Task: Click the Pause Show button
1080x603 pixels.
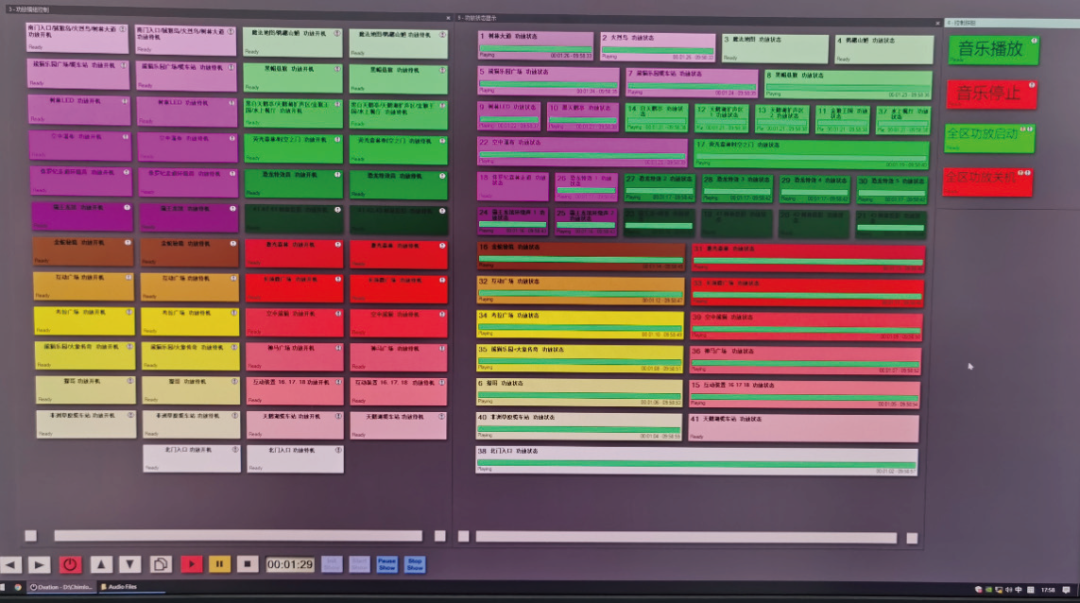Action: 387,565
